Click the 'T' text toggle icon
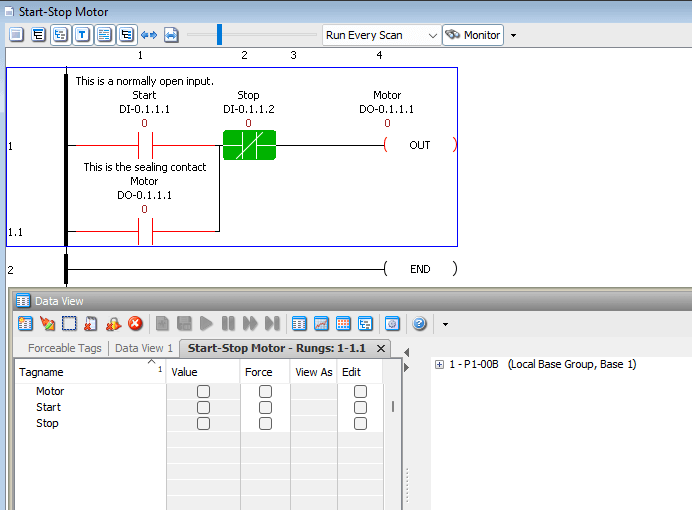Screen dimensions: 692x510 82,35
